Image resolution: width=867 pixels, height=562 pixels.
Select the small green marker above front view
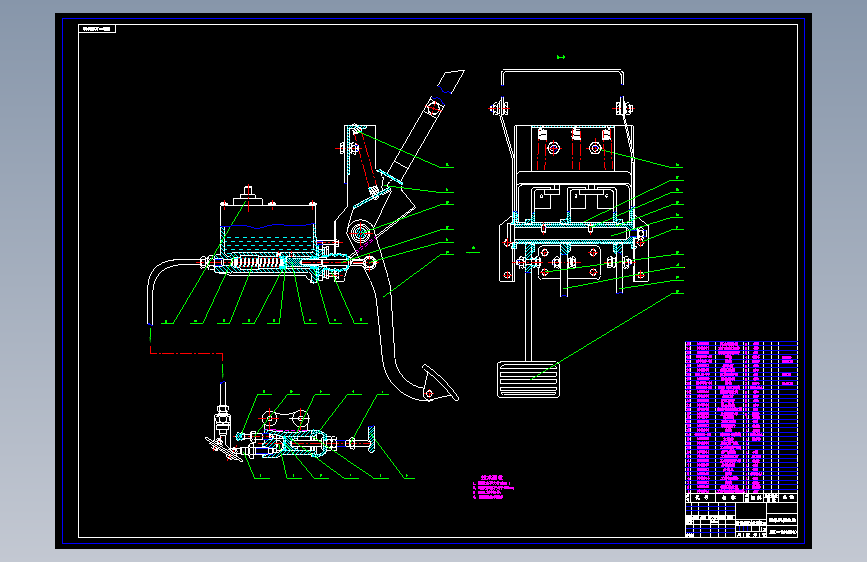click(561, 57)
